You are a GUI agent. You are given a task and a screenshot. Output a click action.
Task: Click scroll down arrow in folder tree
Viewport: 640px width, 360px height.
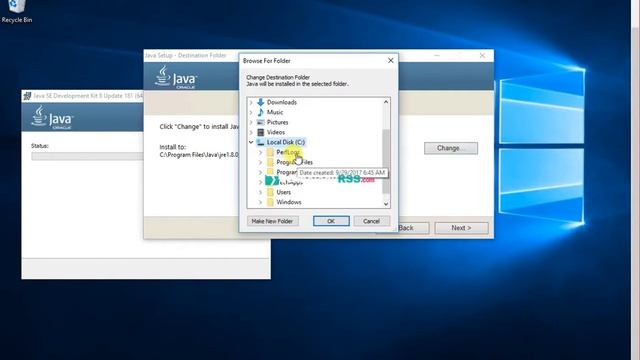coord(386,204)
